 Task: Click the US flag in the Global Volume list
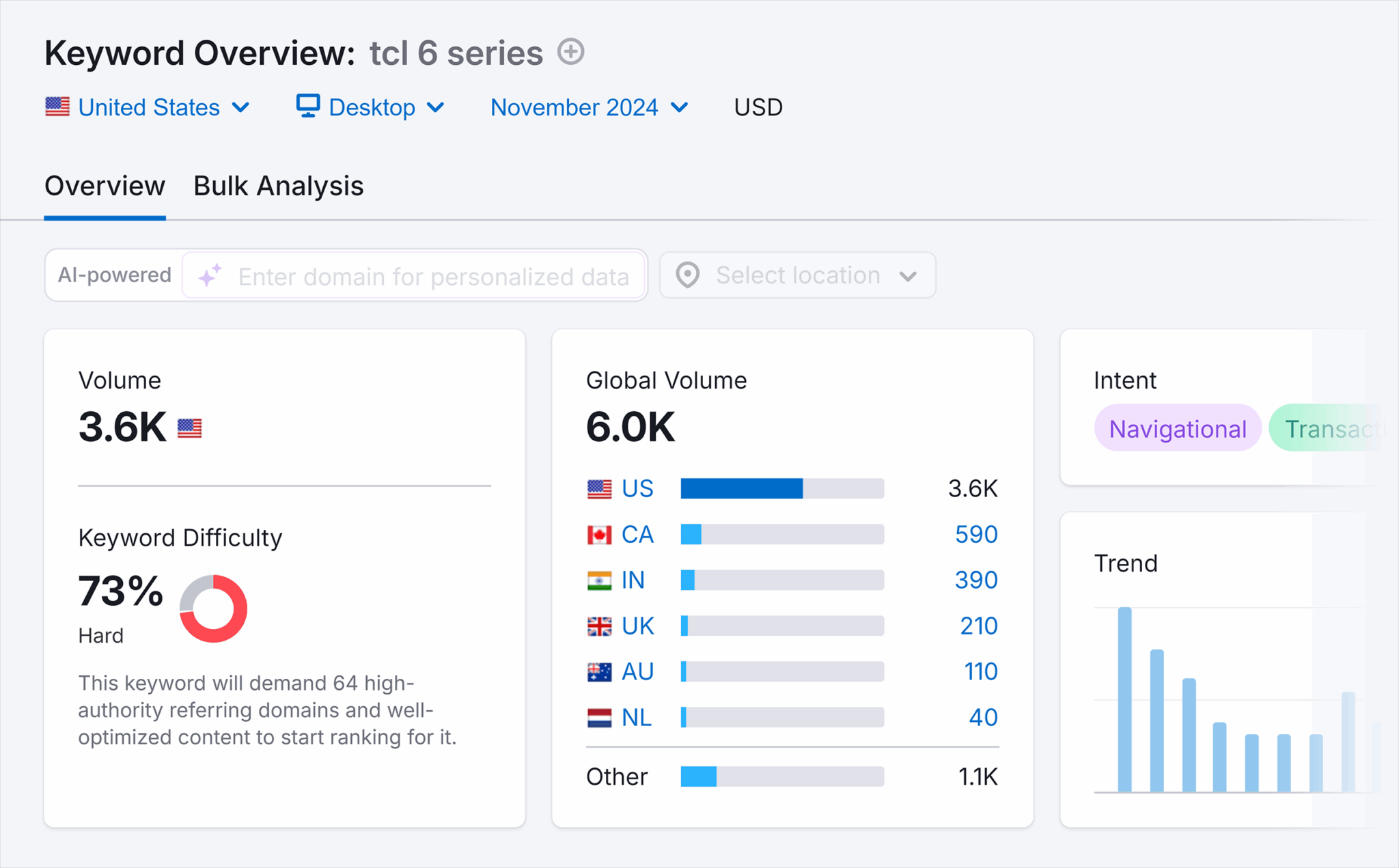pos(599,488)
